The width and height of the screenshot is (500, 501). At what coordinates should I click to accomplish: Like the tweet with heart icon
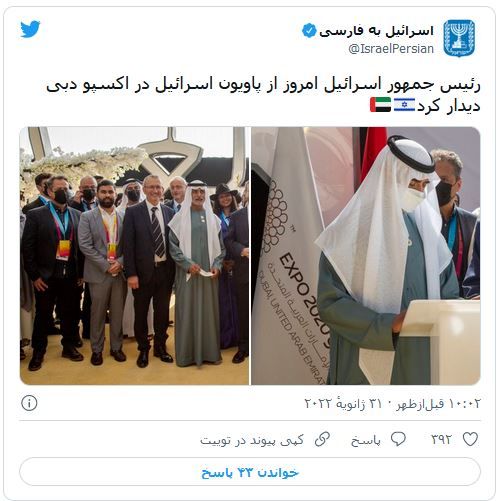click(470, 439)
